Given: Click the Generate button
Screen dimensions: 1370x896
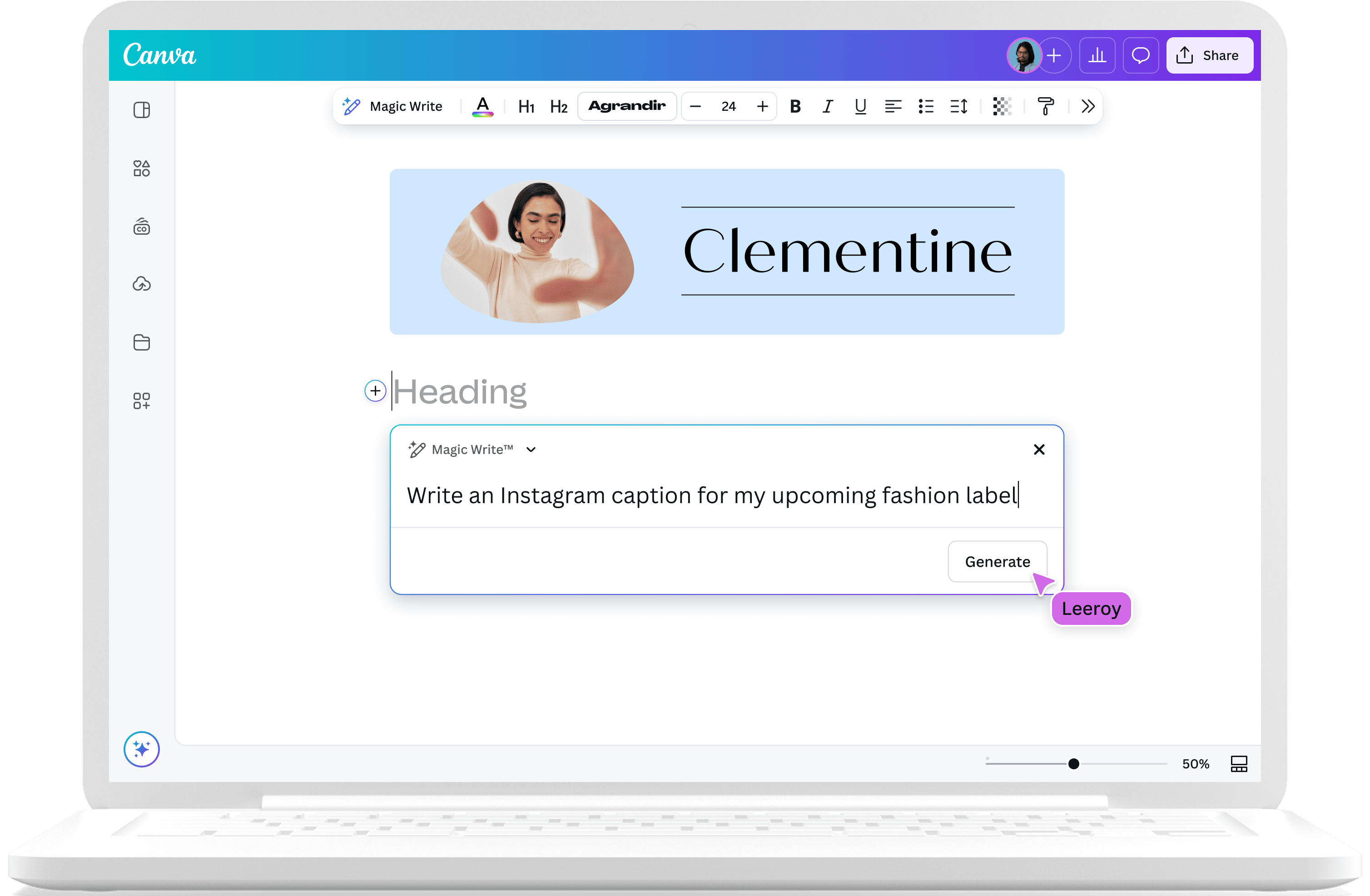Looking at the screenshot, I should (x=997, y=562).
